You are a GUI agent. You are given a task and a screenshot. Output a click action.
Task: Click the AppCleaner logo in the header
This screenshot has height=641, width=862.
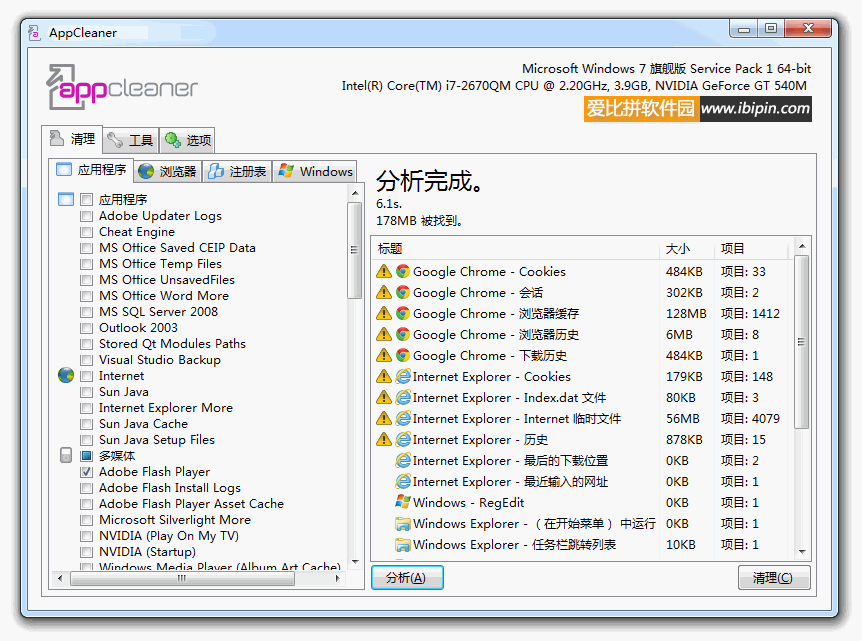tap(122, 87)
